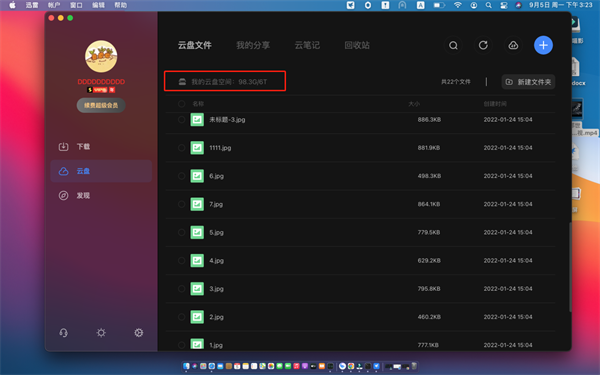
Task: Select checkbox for 6.jpg
Action: point(182,176)
